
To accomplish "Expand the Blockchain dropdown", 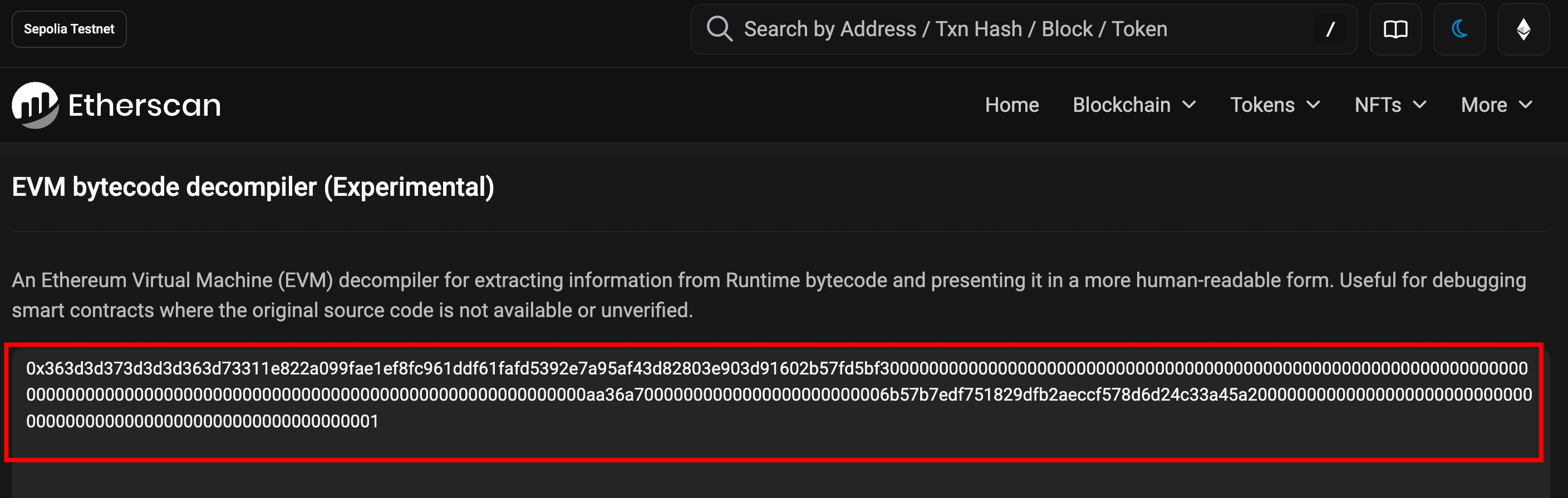I will click(1134, 105).
